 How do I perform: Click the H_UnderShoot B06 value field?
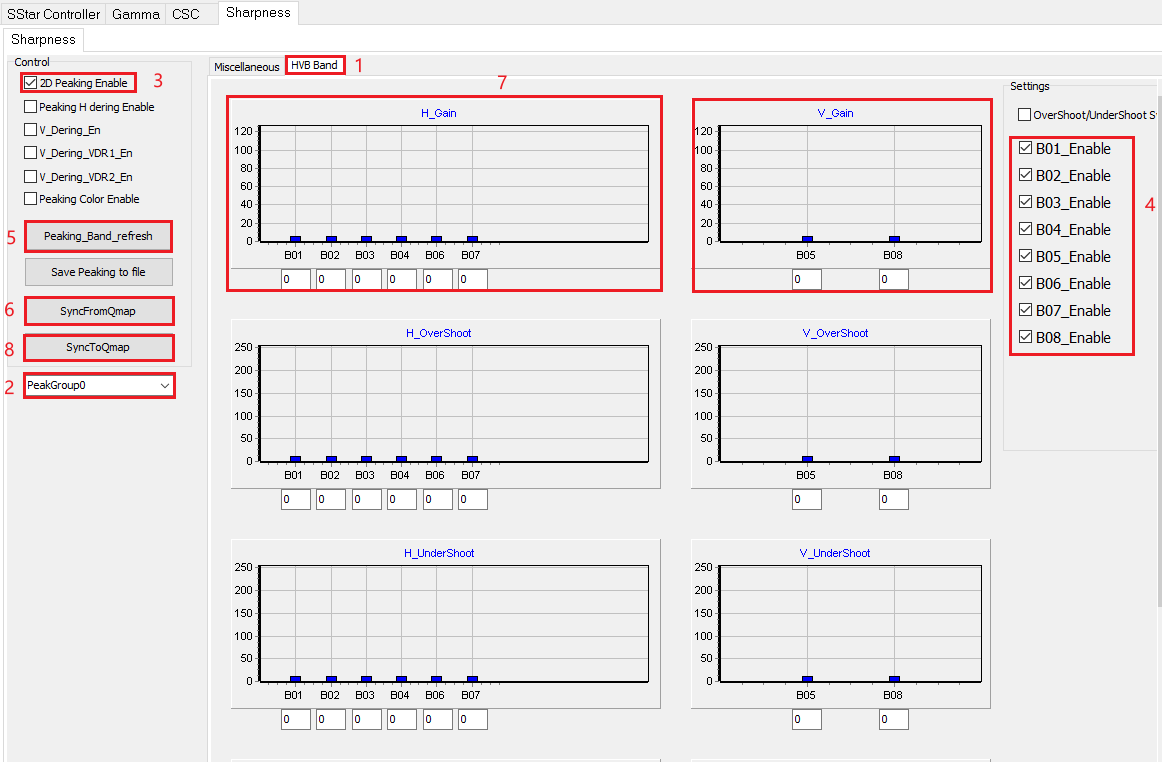point(438,719)
